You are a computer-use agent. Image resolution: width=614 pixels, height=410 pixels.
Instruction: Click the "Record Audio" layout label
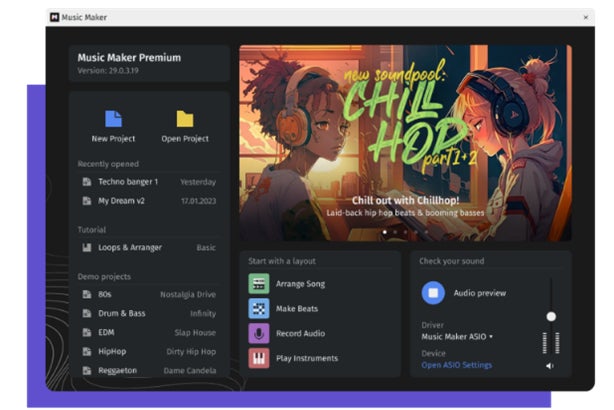pyautogui.click(x=300, y=333)
